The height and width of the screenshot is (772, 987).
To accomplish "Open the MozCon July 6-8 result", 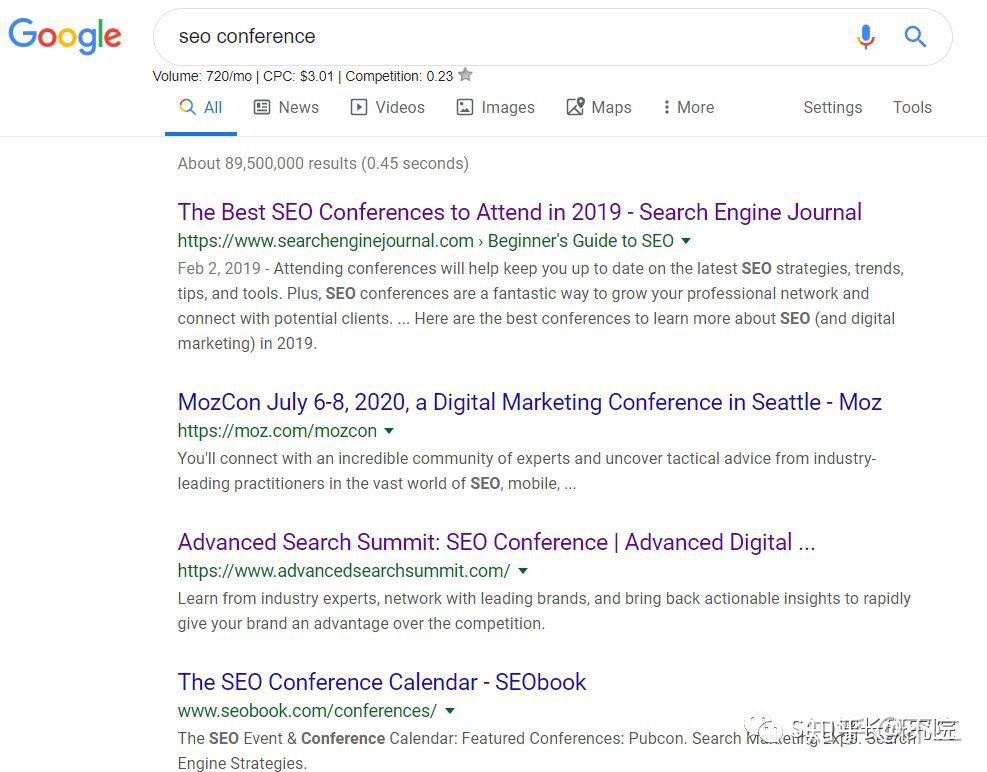I will 529,402.
